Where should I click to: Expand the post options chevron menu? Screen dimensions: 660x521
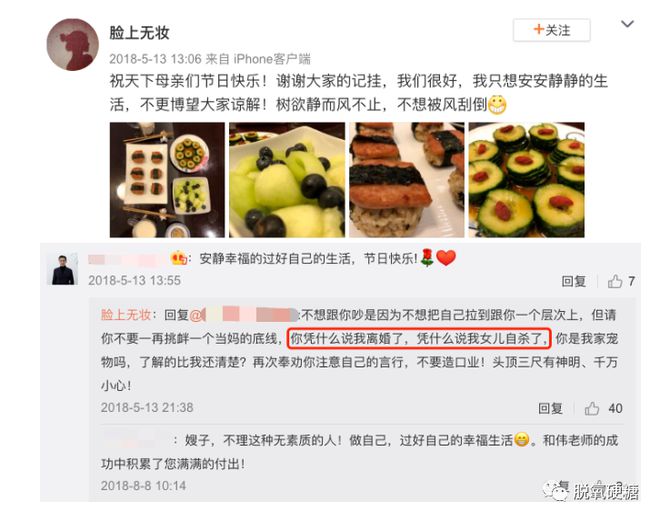627,24
